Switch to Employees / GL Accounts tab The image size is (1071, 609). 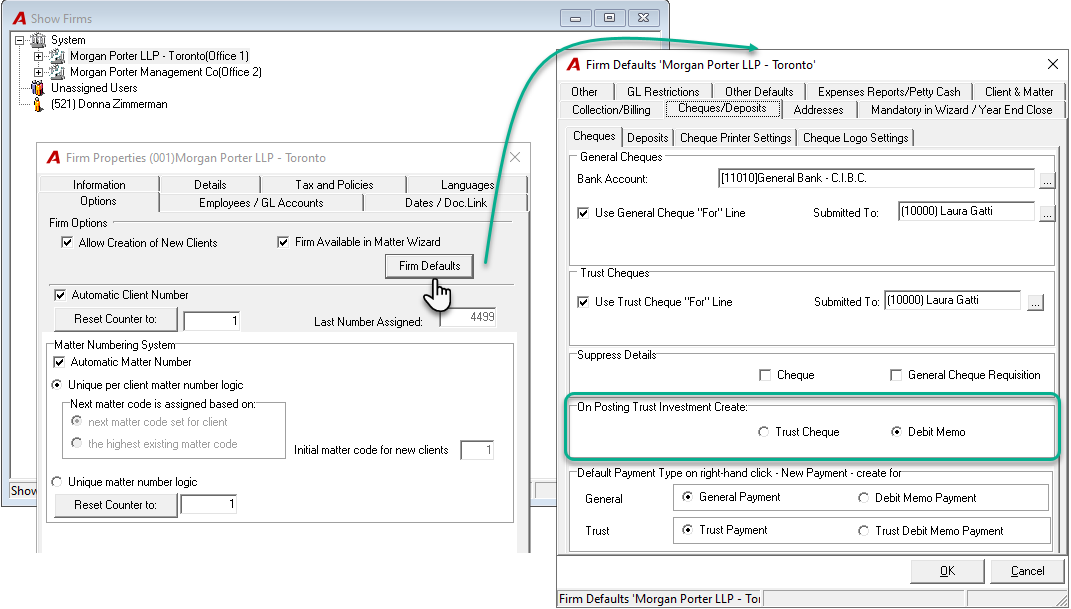(x=261, y=203)
